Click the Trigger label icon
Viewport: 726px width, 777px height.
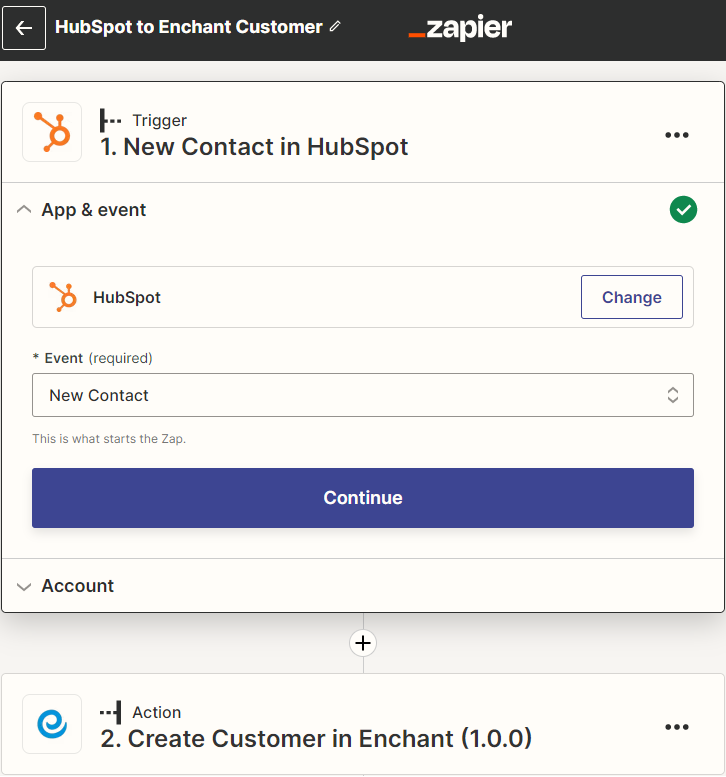pos(110,120)
